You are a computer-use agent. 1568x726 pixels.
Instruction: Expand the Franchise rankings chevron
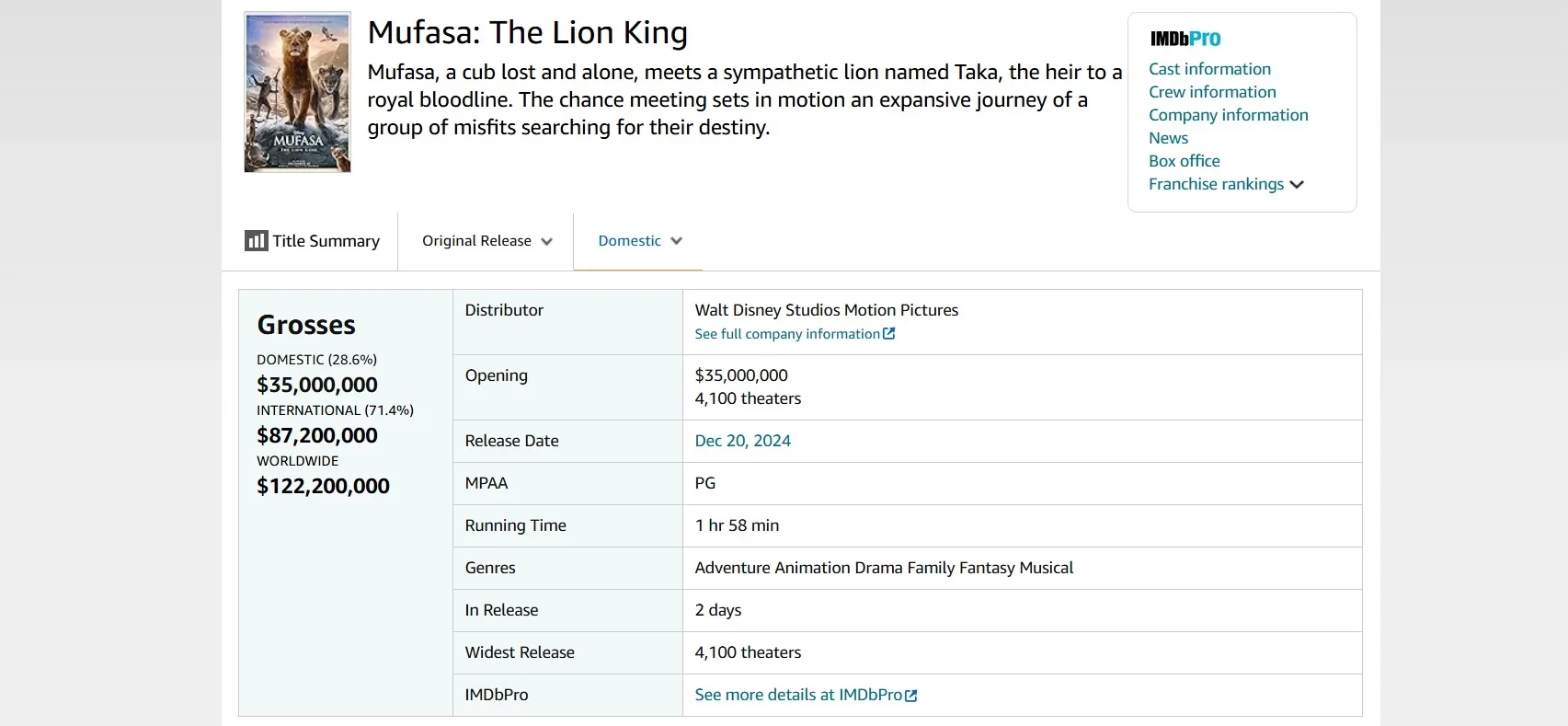pos(1297,185)
